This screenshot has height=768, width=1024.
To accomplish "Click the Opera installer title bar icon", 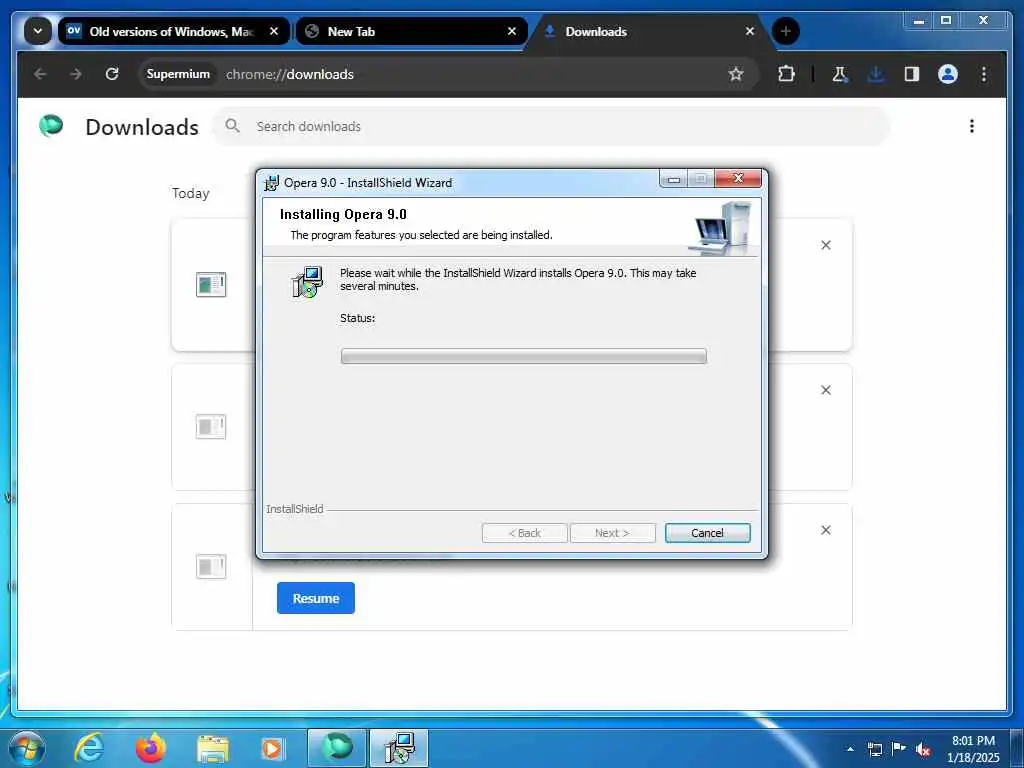I will coord(272,183).
